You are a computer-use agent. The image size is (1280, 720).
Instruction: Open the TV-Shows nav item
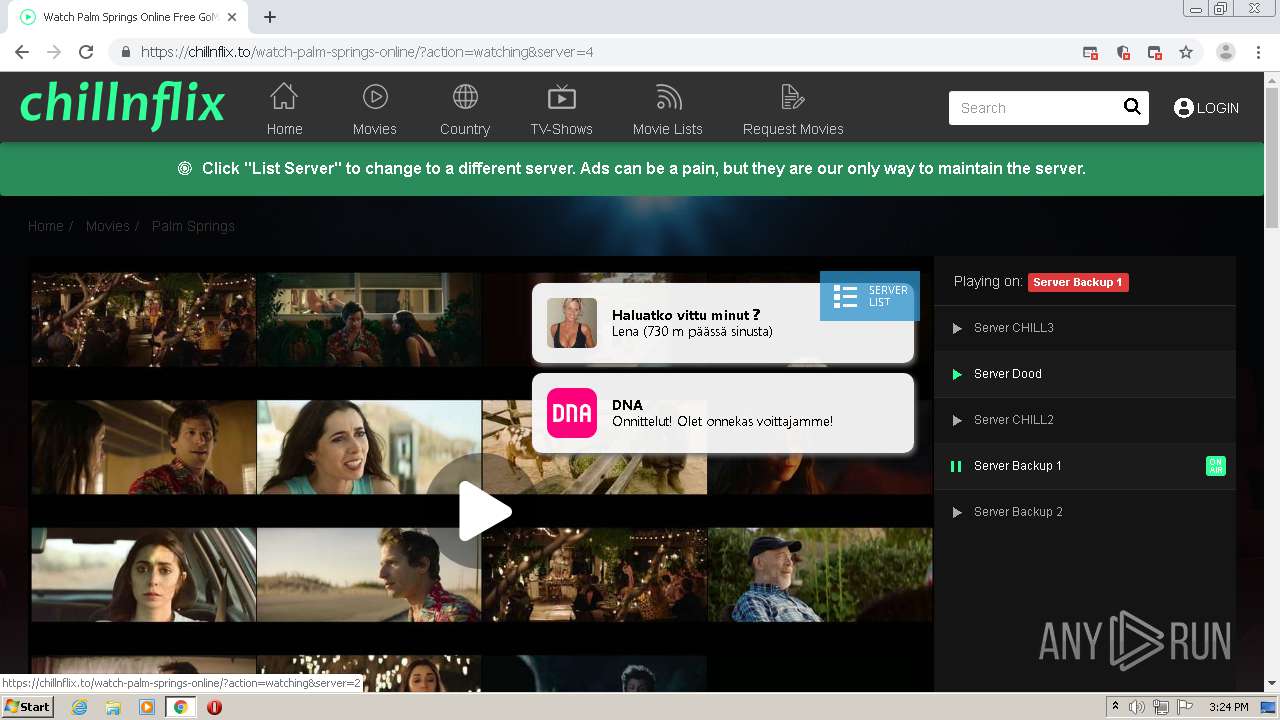[562, 109]
